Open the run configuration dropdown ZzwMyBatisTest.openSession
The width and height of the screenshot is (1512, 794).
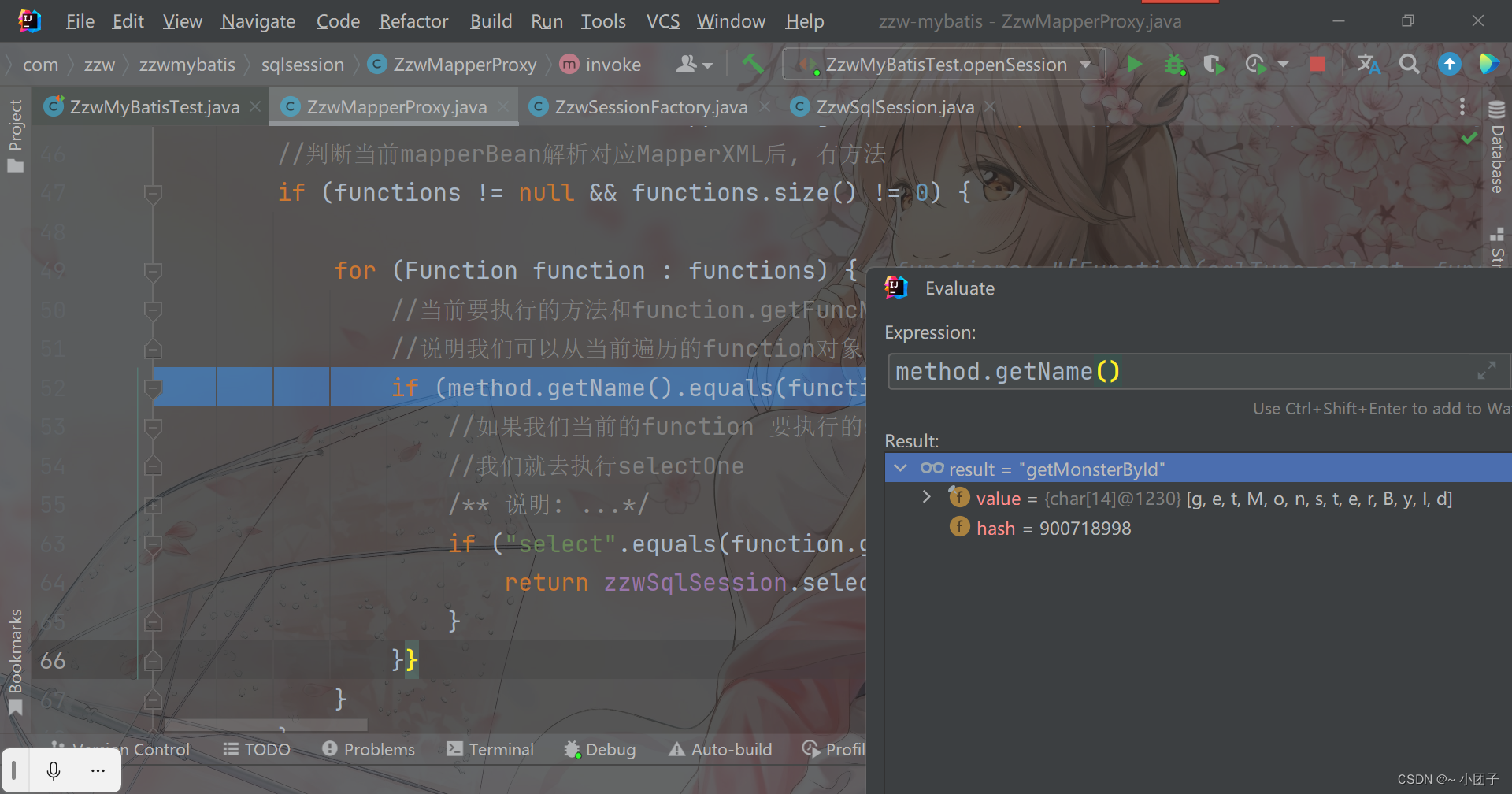pos(943,65)
